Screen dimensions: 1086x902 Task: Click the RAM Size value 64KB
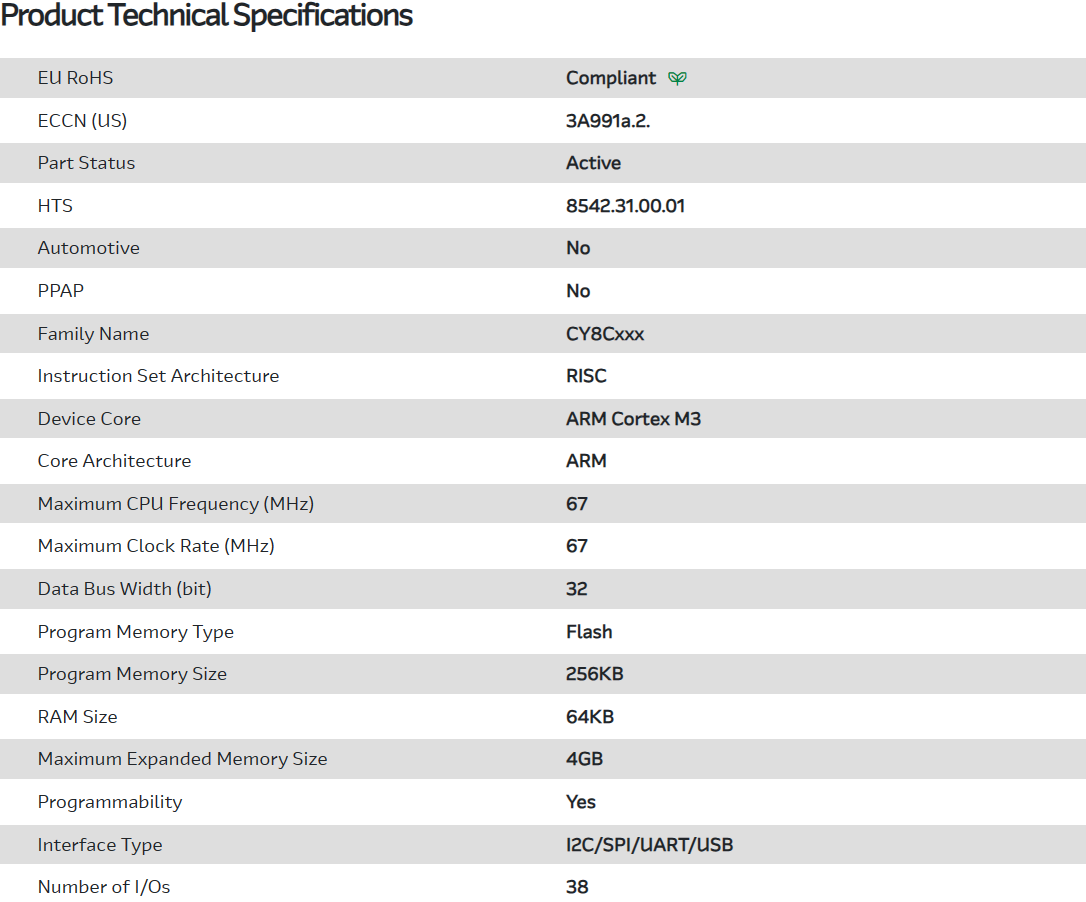coord(590,717)
